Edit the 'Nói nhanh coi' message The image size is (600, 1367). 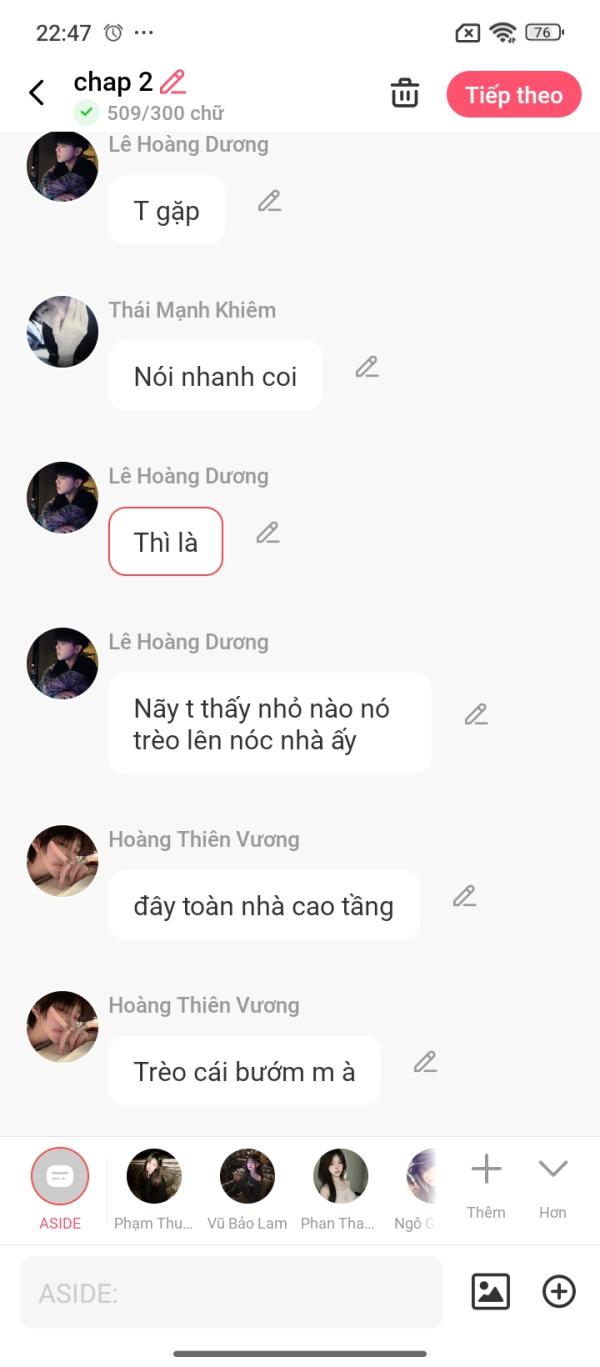(367, 367)
